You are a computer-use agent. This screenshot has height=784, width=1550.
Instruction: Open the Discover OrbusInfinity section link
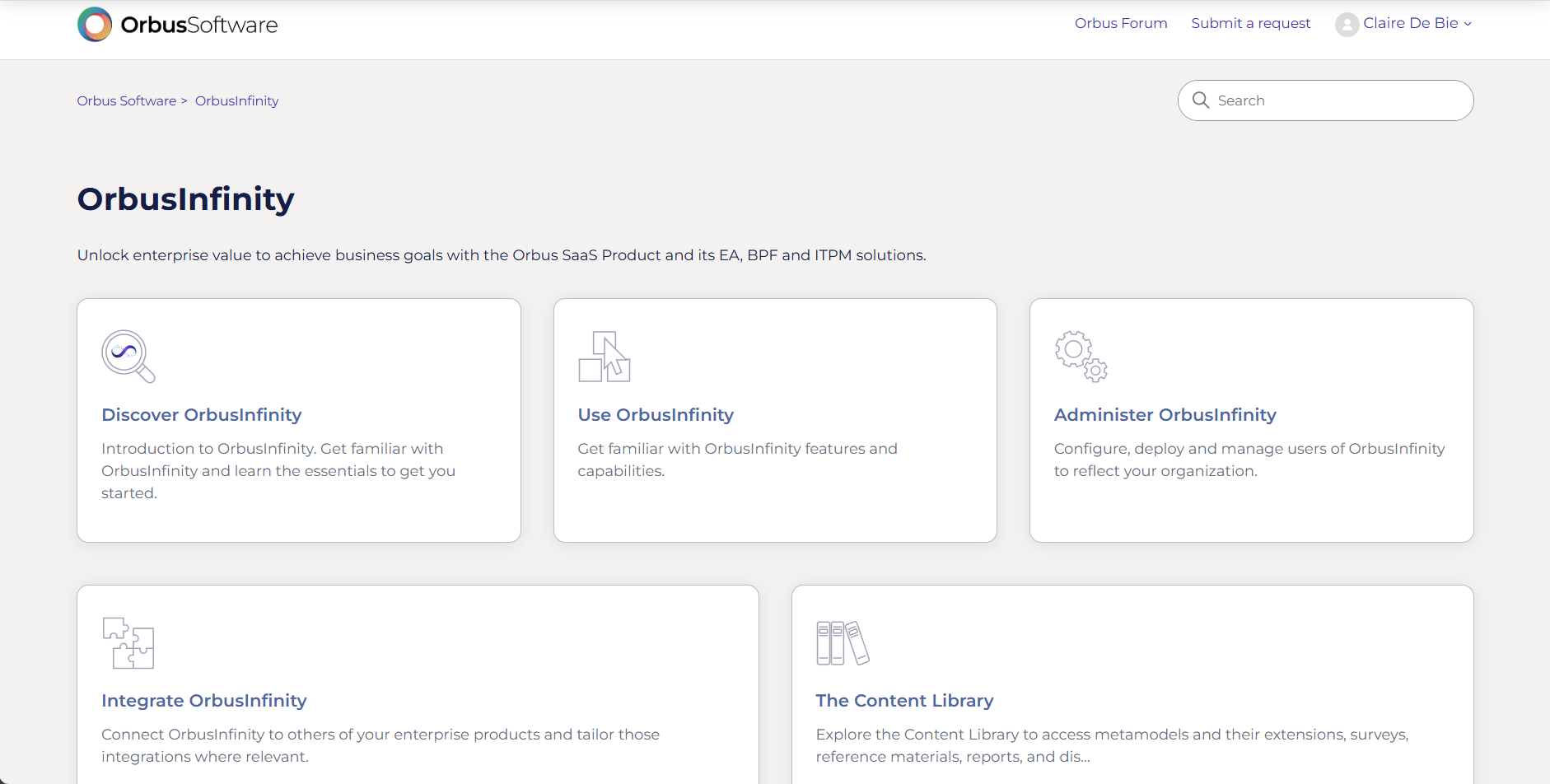tap(201, 414)
